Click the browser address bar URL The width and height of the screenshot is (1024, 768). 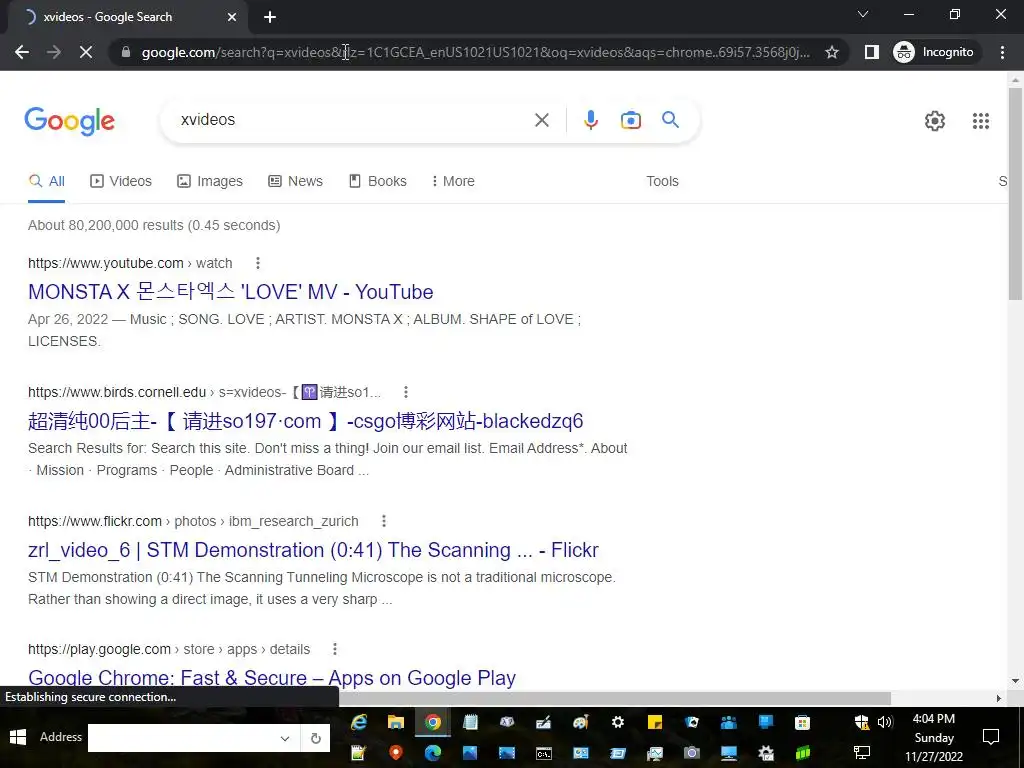[x=475, y=52]
